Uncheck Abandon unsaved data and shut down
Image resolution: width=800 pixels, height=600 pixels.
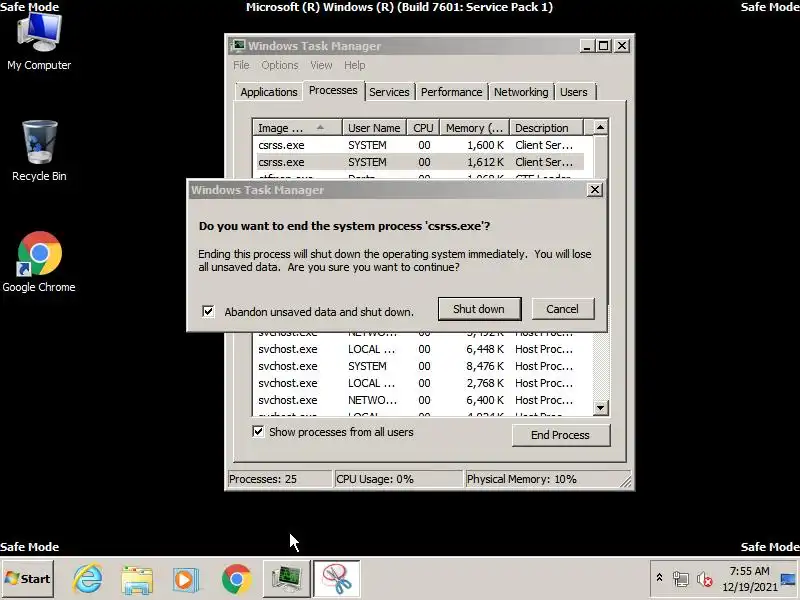208,311
